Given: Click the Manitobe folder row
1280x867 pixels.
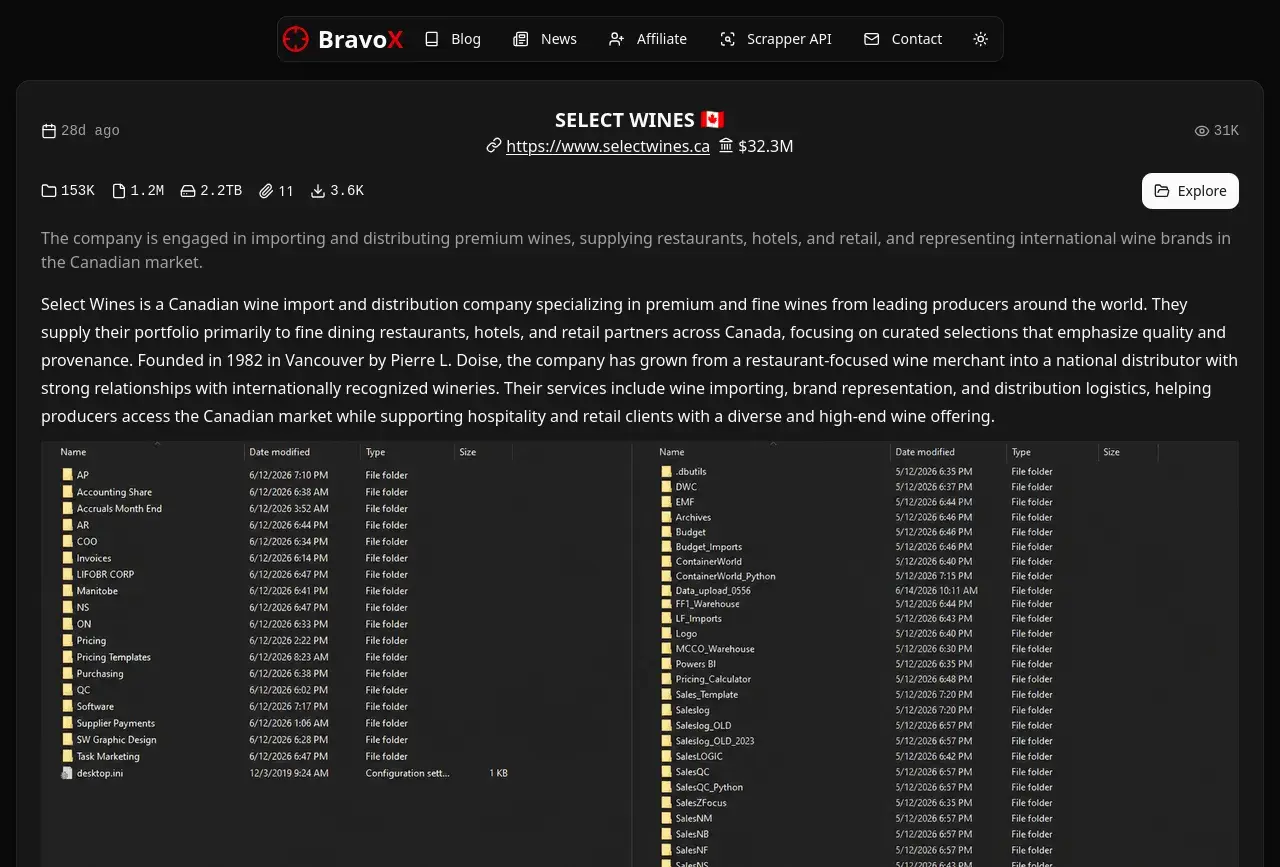Looking at the screenshot, I should click(x=285, y=591).
